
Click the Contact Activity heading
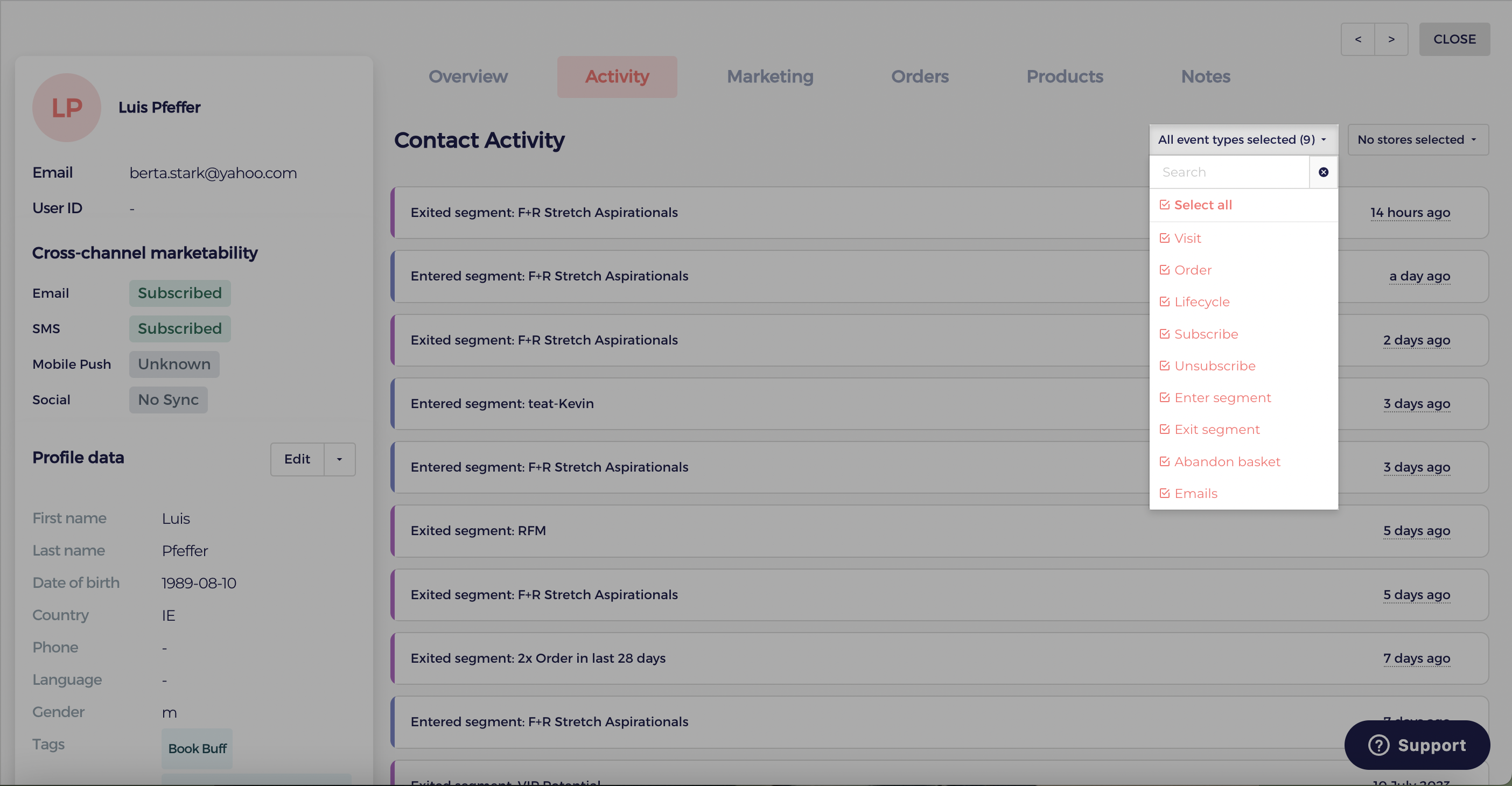[x=479, y=140]
